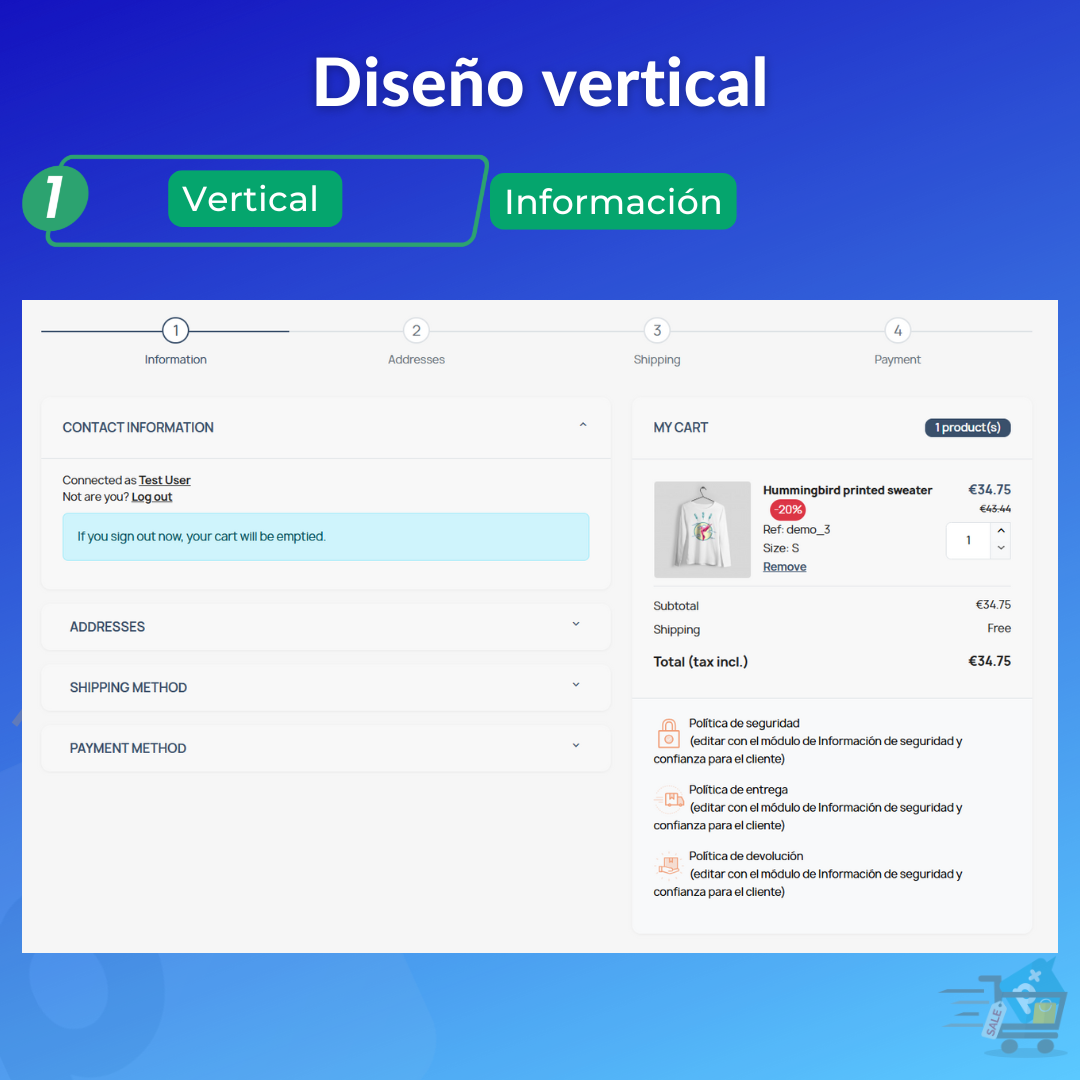Select step circle 1 labeled Information
The image size is (1080, 1080).
coord(175,330)
